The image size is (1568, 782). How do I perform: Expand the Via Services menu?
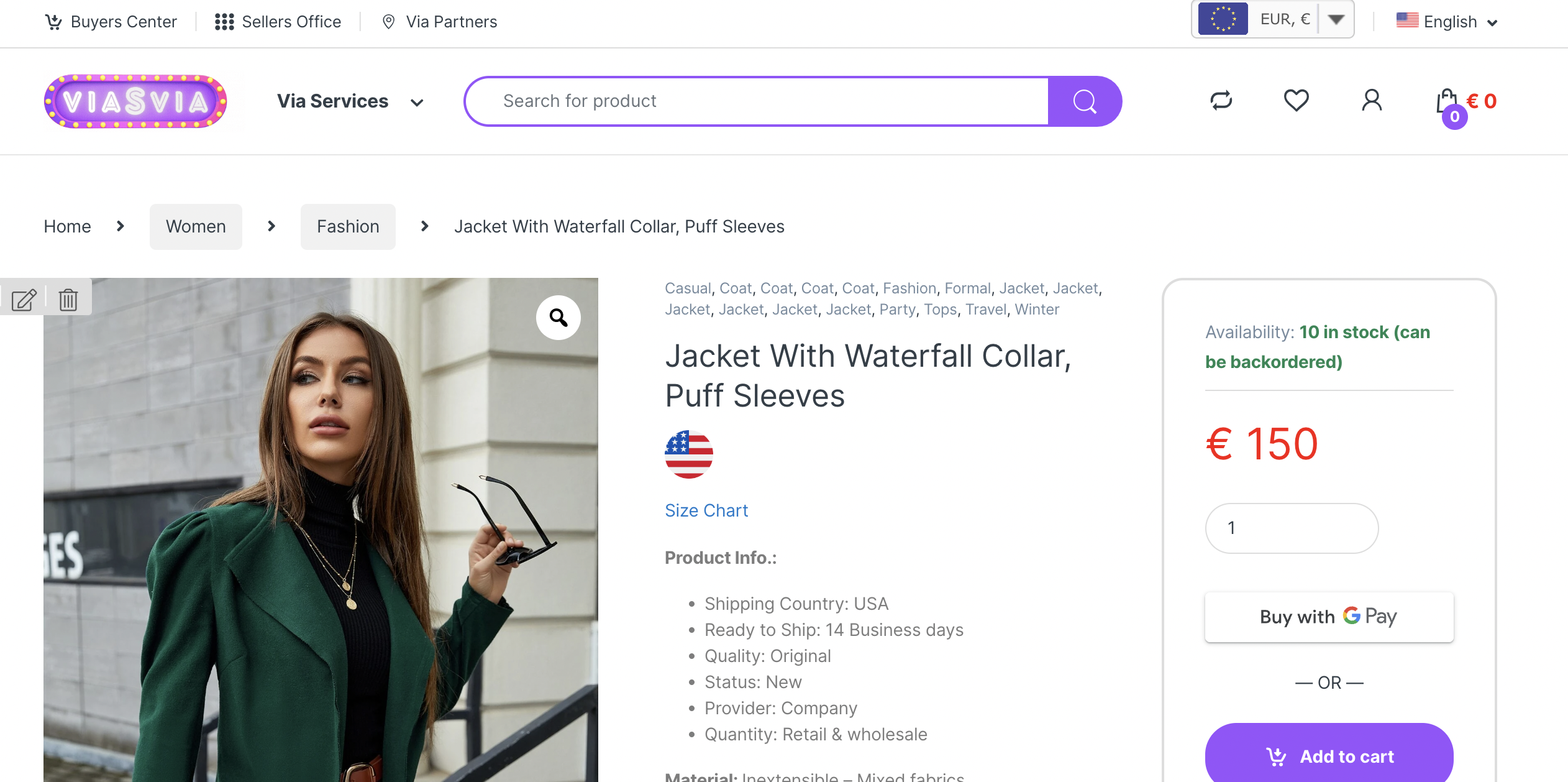coord(350,101)
